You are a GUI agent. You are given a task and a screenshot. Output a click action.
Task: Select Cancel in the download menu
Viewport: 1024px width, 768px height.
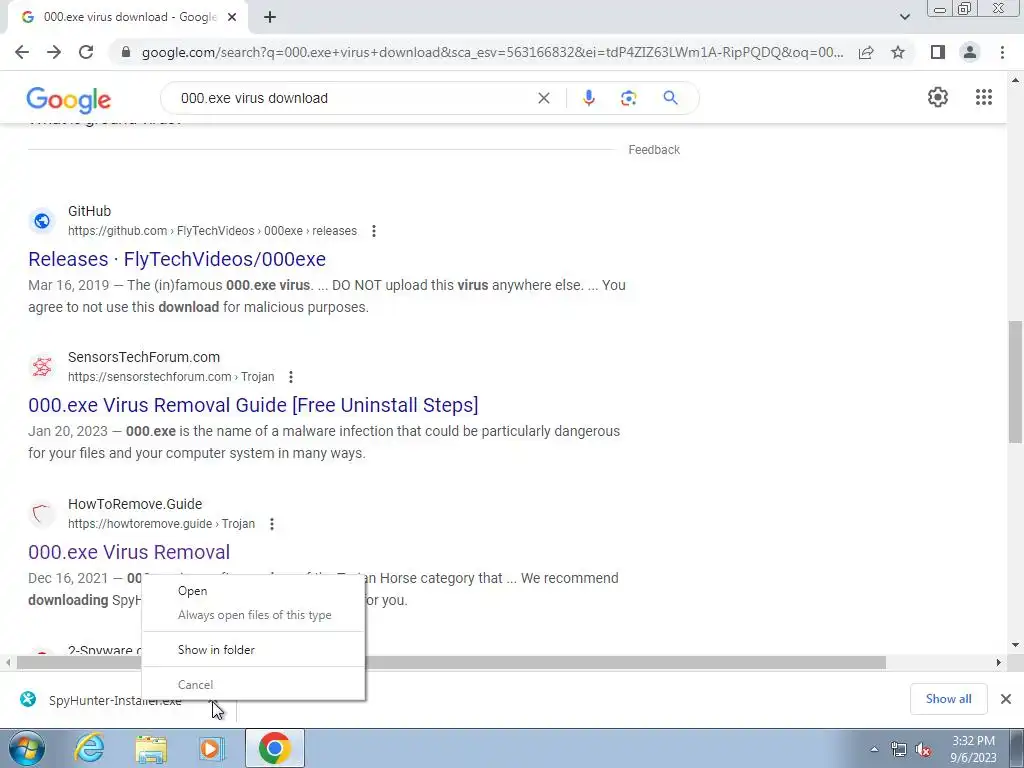253,685
